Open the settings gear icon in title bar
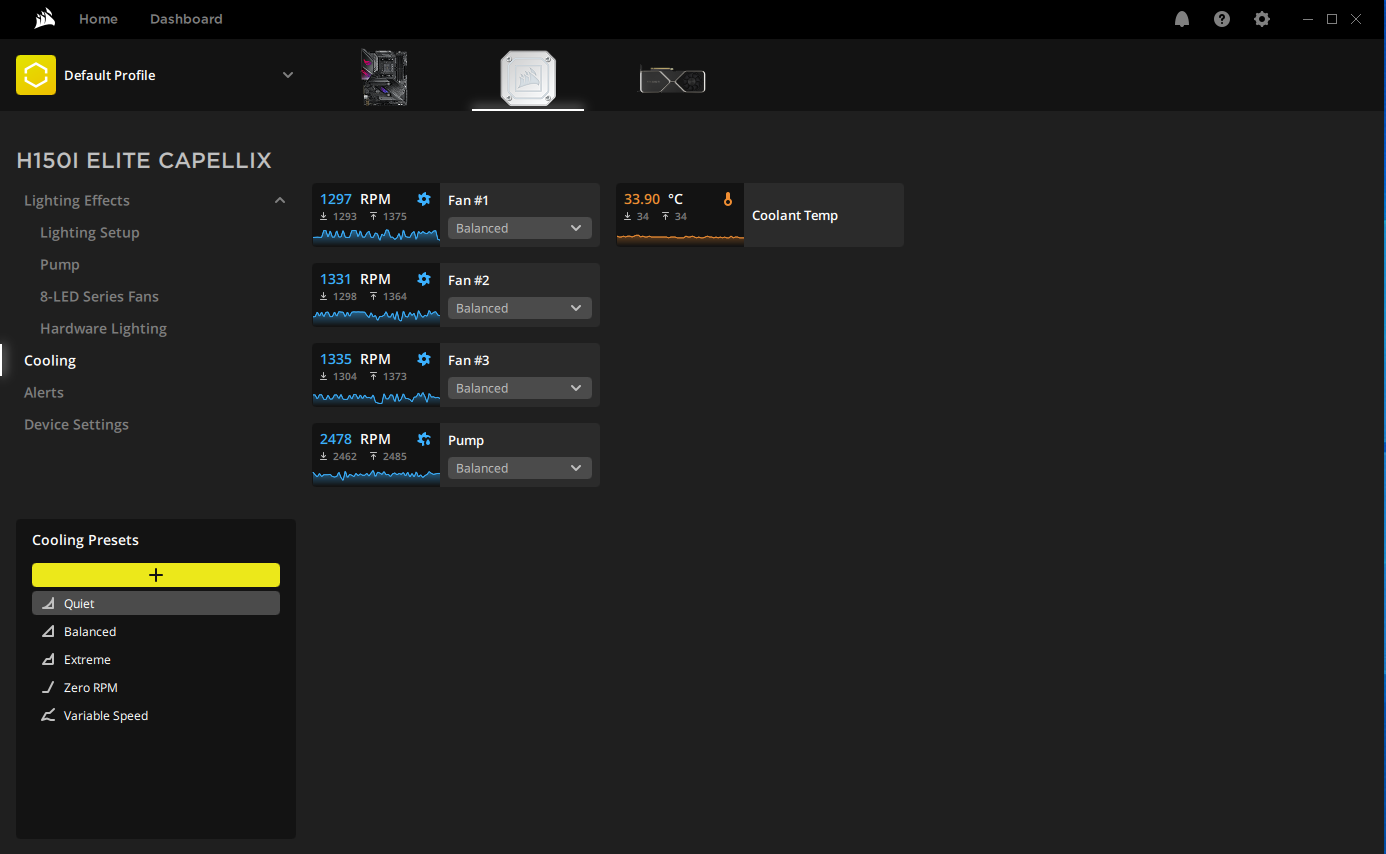The width and height of the screenshot is (1386, 854). (1262, 19)
